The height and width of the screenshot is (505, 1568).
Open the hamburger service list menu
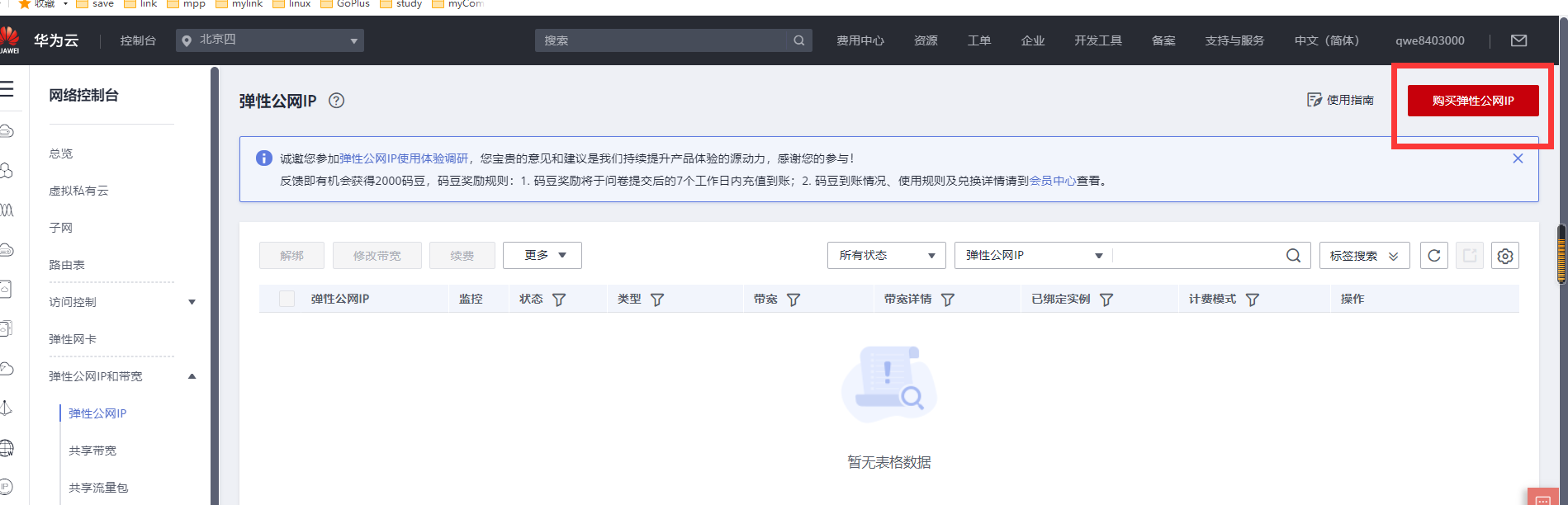click(x=7, y=88)
